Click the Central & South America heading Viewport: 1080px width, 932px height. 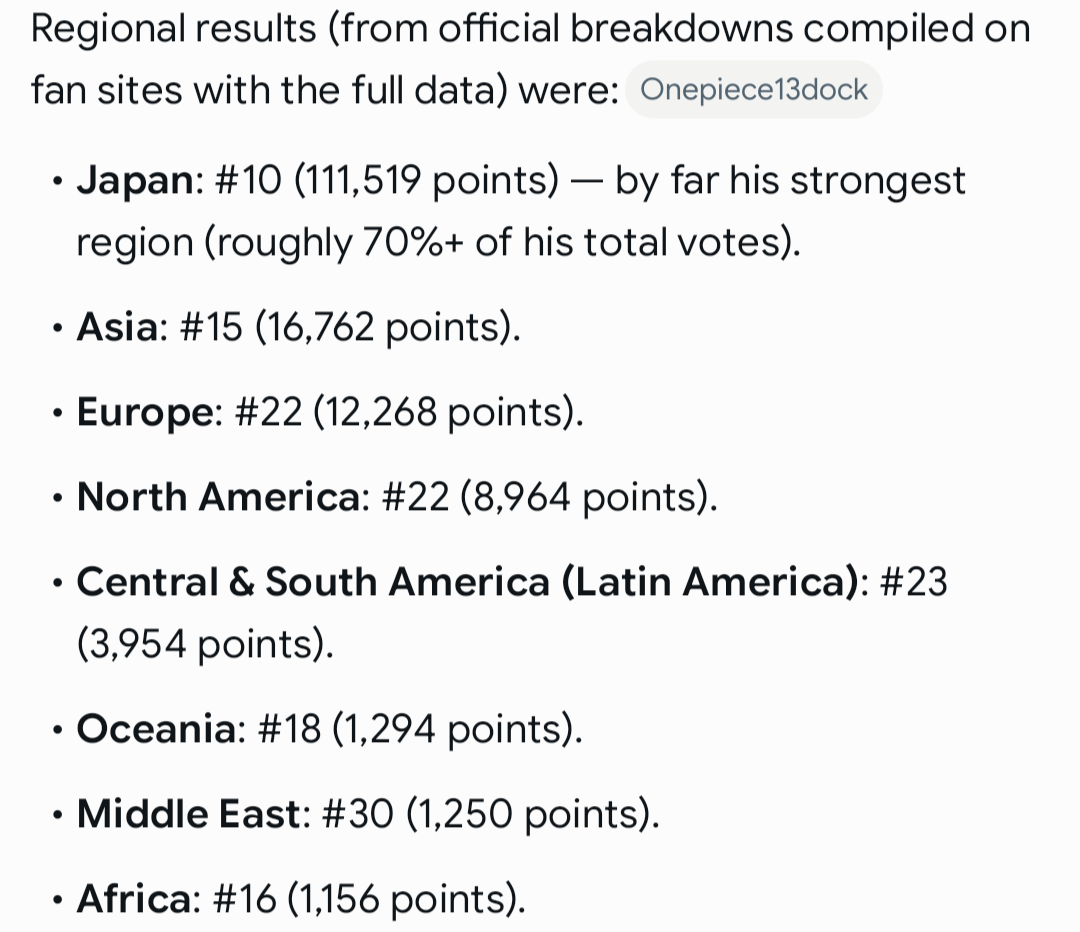click(468, 582)
